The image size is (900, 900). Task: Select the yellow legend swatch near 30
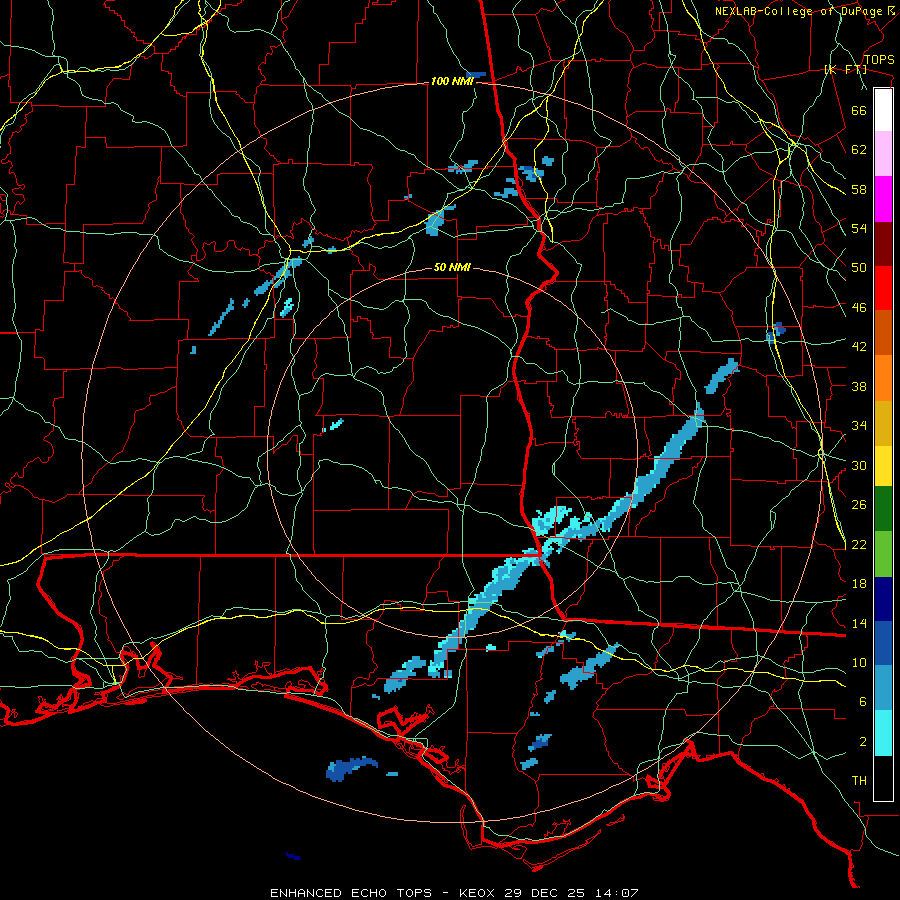tap(883, 466)
